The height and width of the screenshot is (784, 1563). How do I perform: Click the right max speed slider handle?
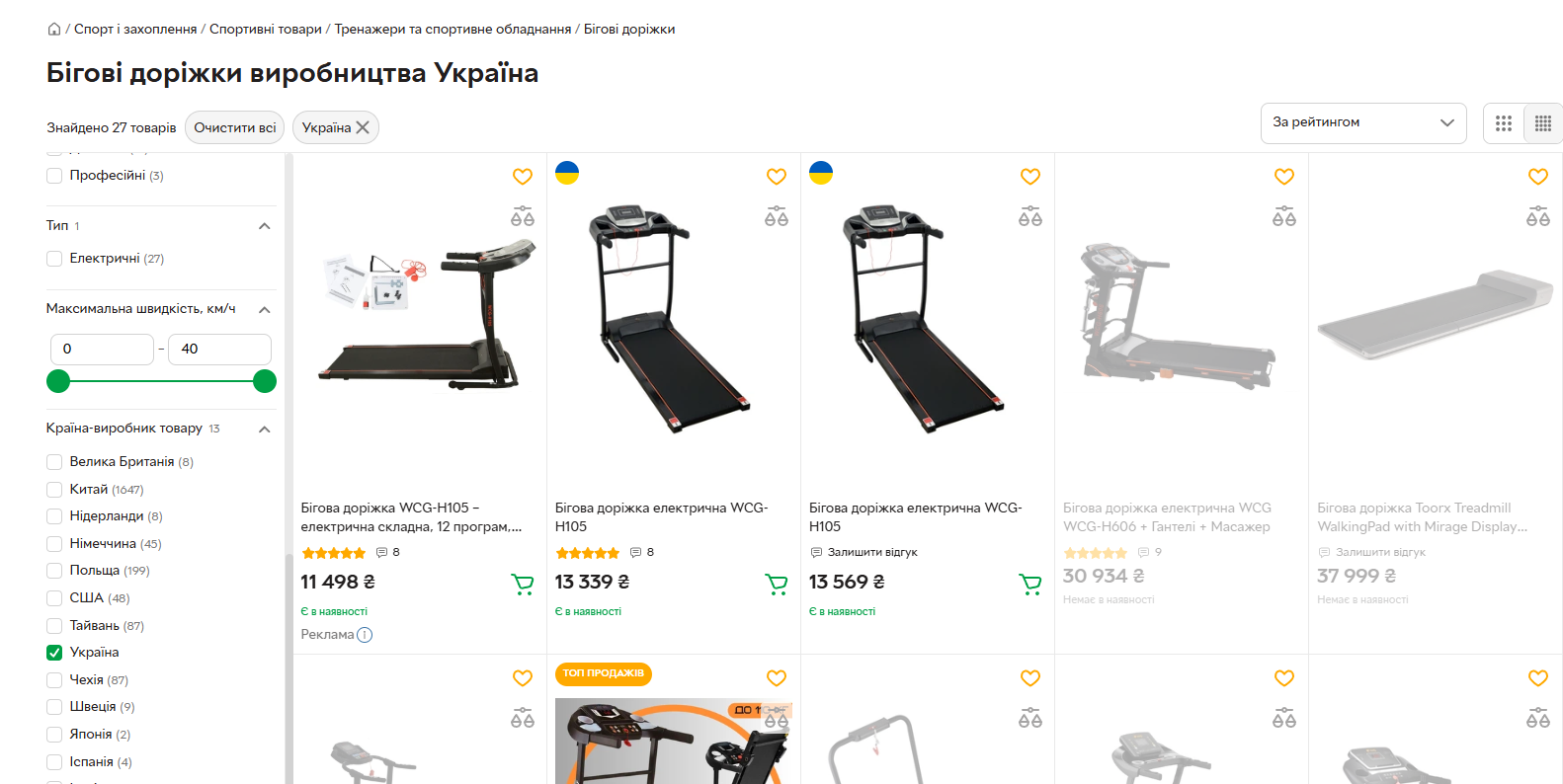tap(265, 381)
